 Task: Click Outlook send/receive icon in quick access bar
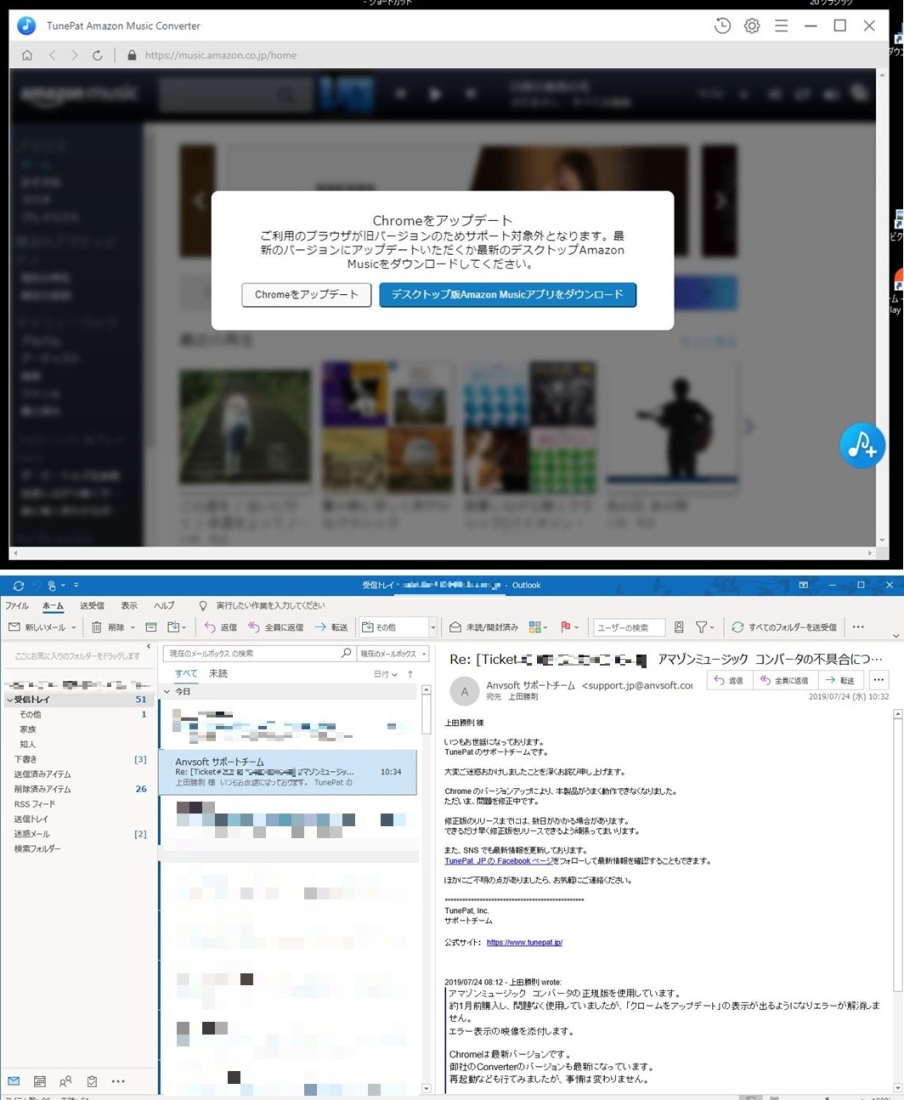(x=18, y=585)
